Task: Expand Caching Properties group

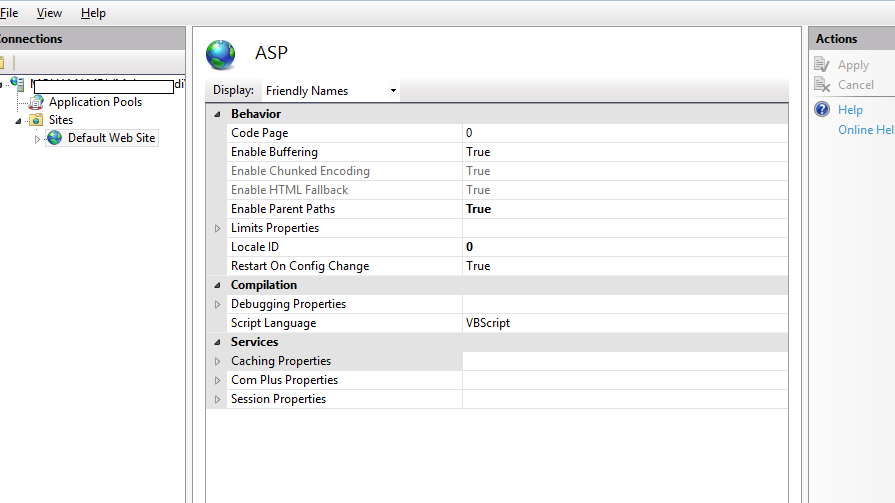Action: point(217,361)
